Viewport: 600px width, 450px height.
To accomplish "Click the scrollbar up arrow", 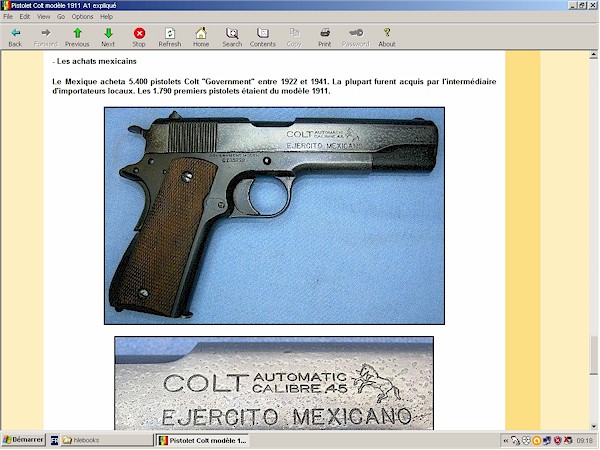I will (x=593, y=55).
